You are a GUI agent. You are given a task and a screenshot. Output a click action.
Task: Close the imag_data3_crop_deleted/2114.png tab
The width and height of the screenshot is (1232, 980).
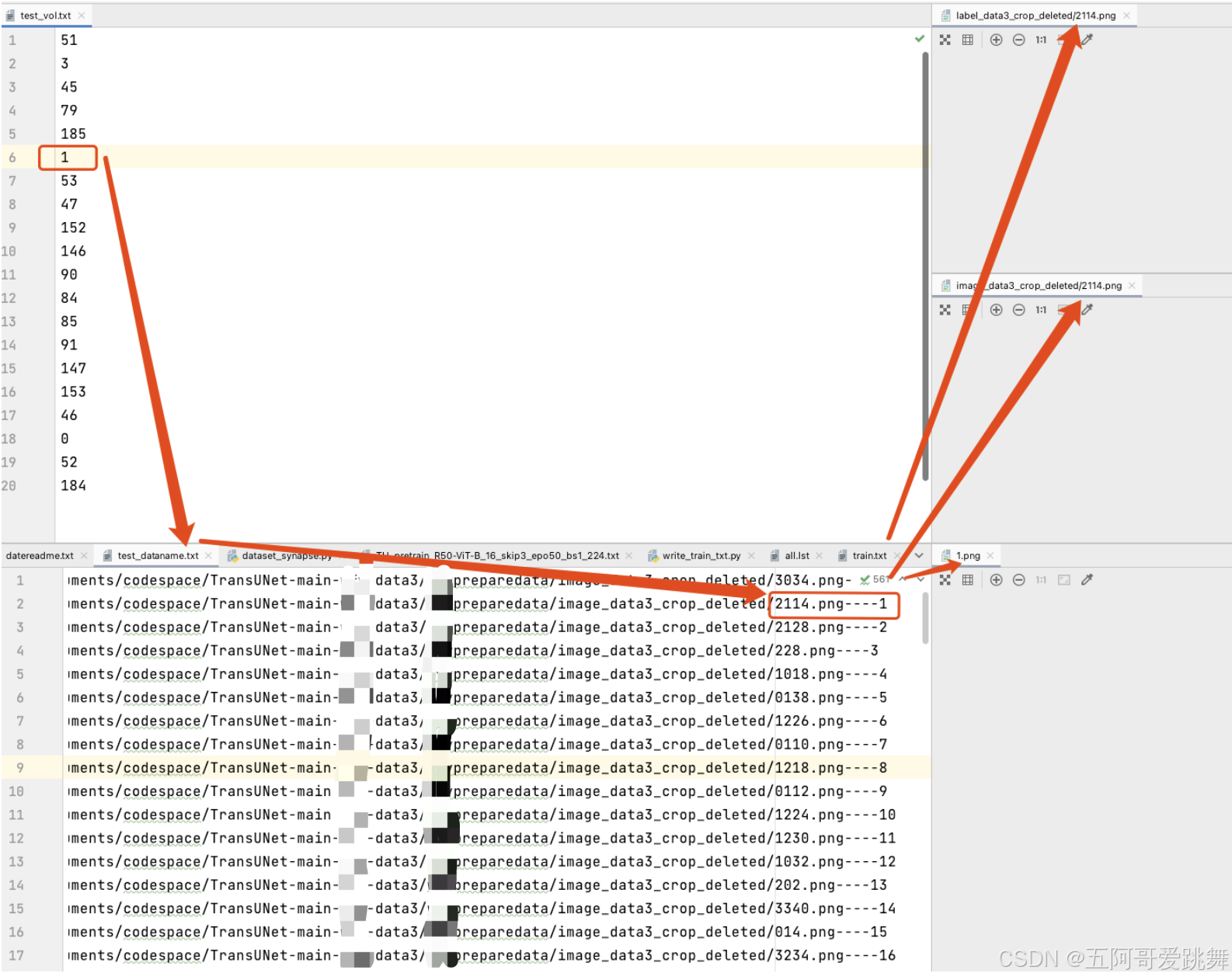coord(1132,286)
